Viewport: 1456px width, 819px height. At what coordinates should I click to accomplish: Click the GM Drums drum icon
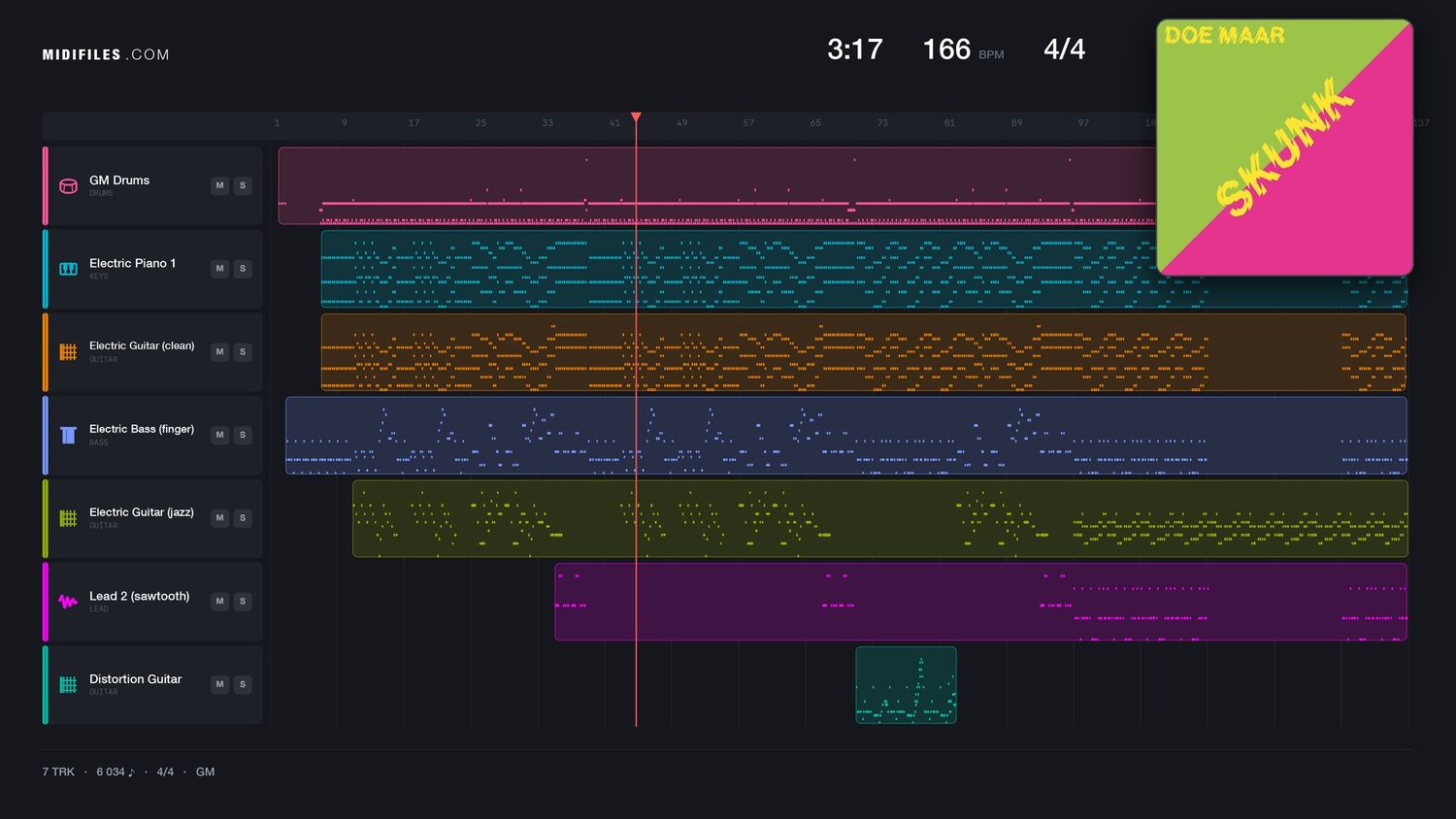pyautogui.click(x=68, y=185)
